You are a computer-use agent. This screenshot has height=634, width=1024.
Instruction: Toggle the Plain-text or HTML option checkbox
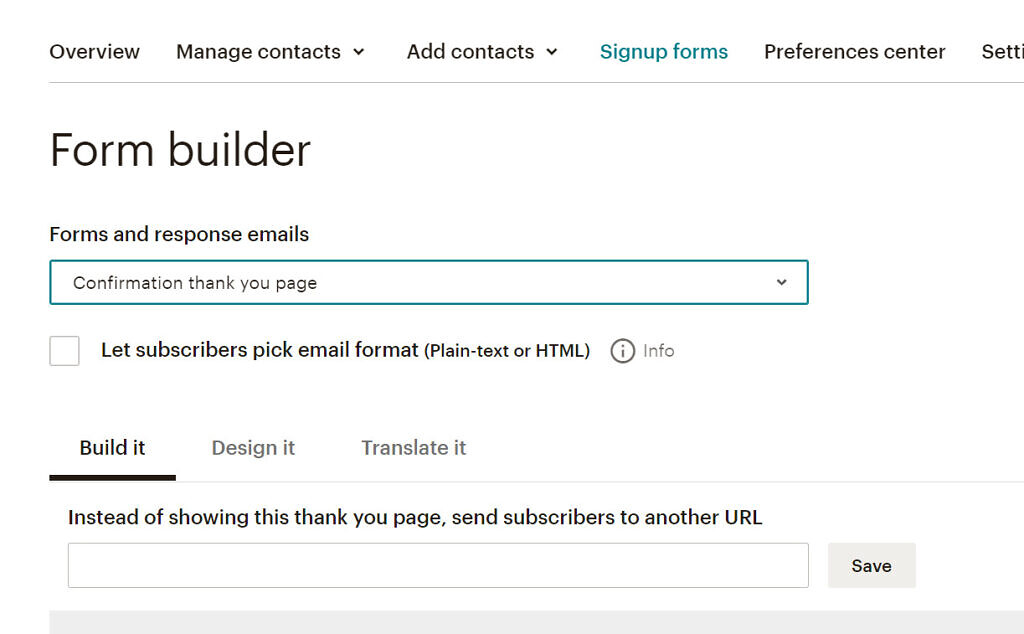(x=64, y=351)
